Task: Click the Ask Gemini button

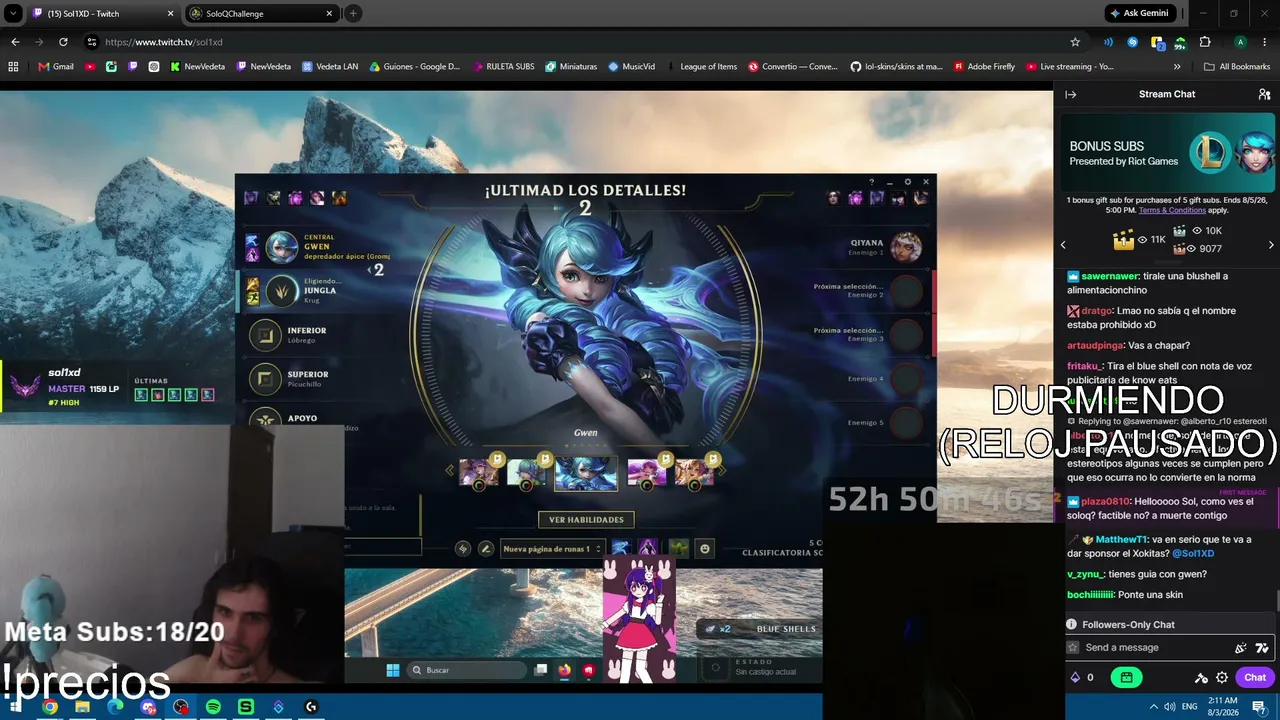Action: [x=1139, y=14]
